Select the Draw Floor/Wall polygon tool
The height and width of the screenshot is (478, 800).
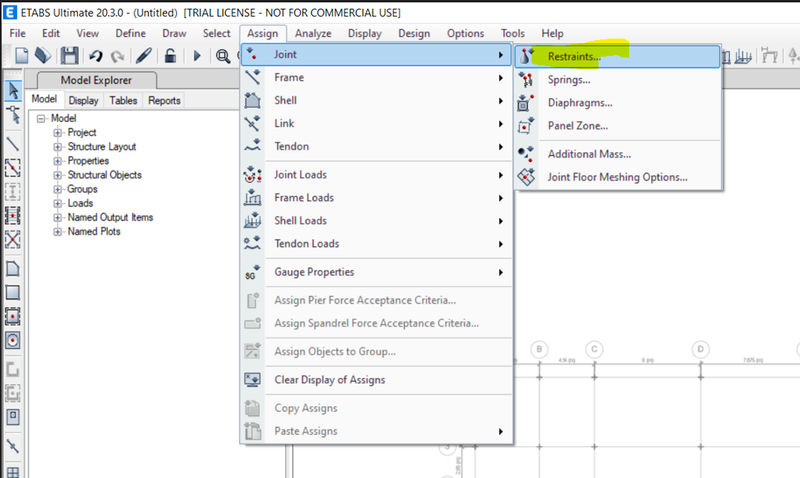[x=13, y=268]
